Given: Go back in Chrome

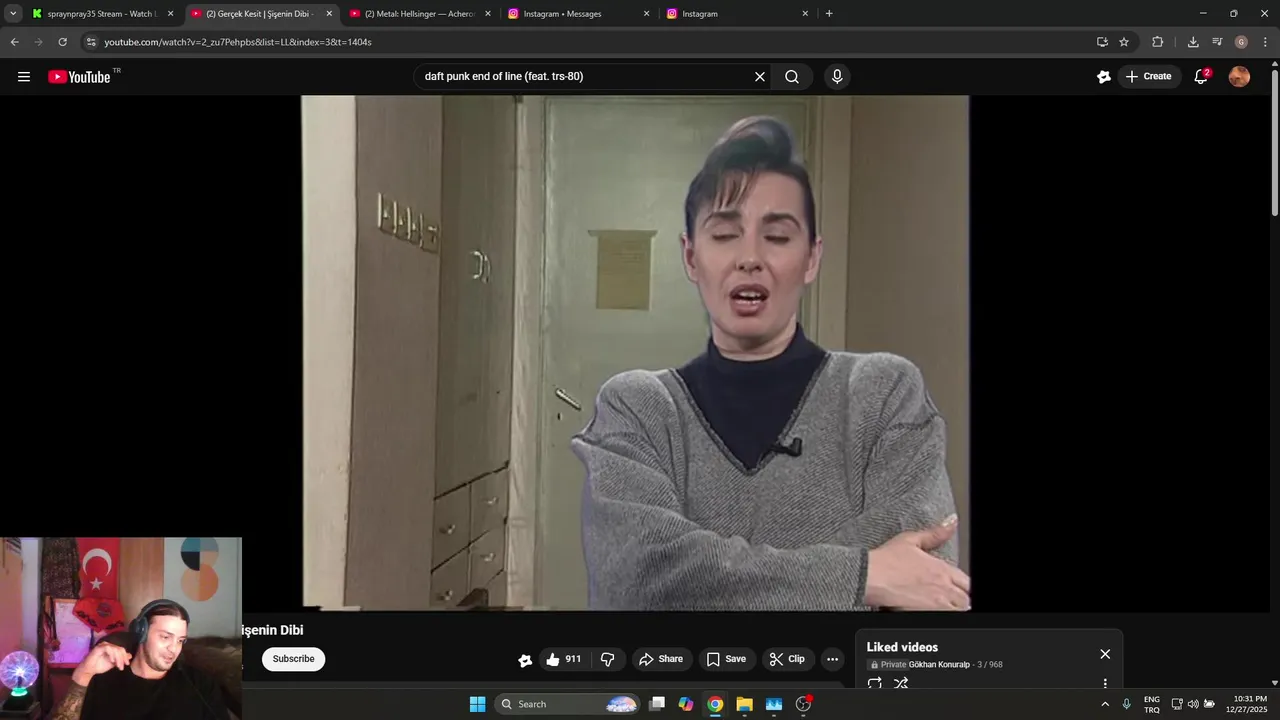Looking at the screenshot, I should tap(14, 42).
